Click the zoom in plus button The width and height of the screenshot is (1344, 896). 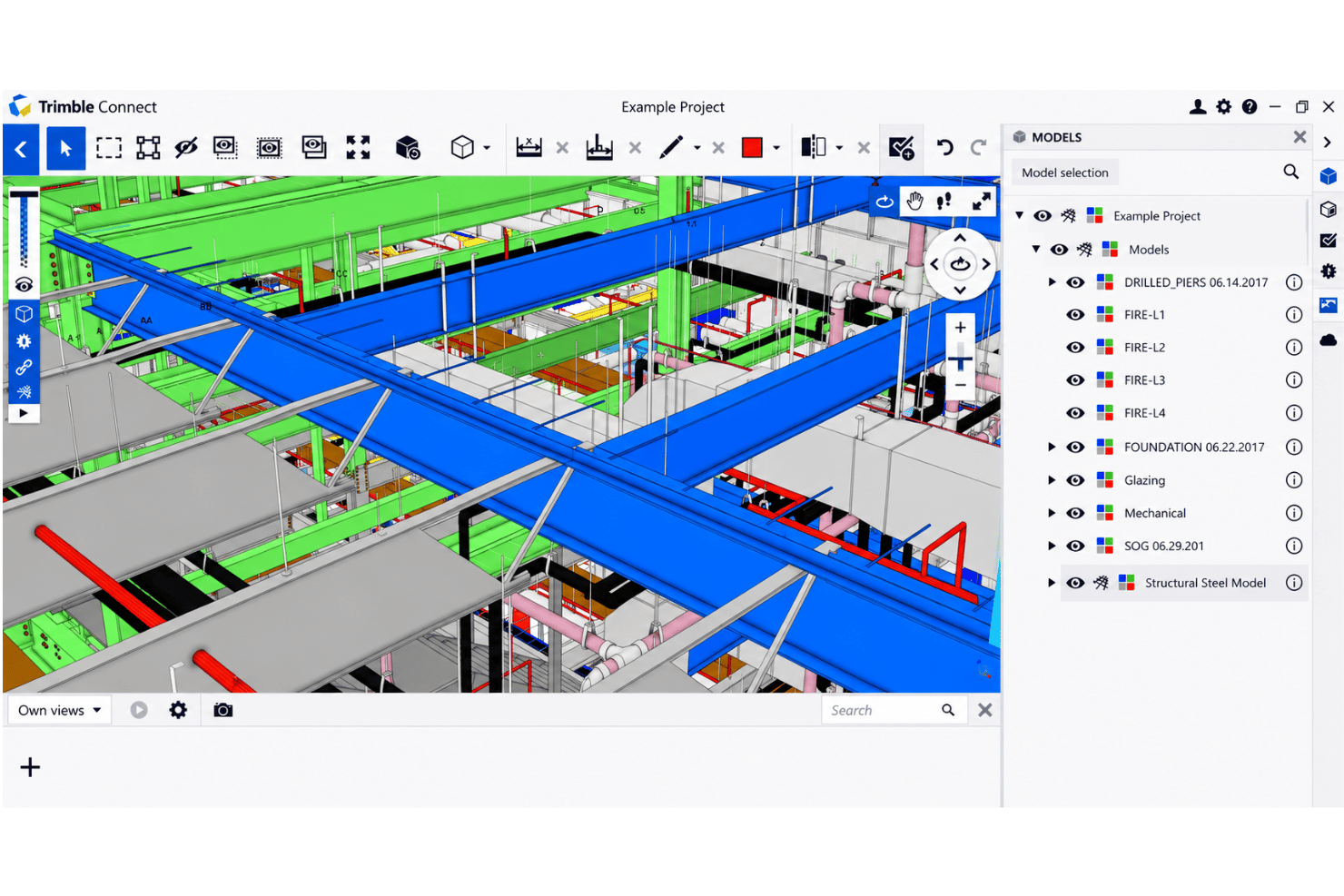[960, 328]
